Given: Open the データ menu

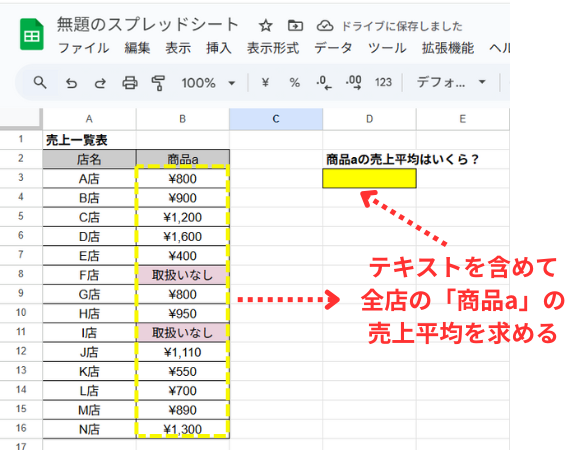Looking at the screenshot, I should (333, 48).
